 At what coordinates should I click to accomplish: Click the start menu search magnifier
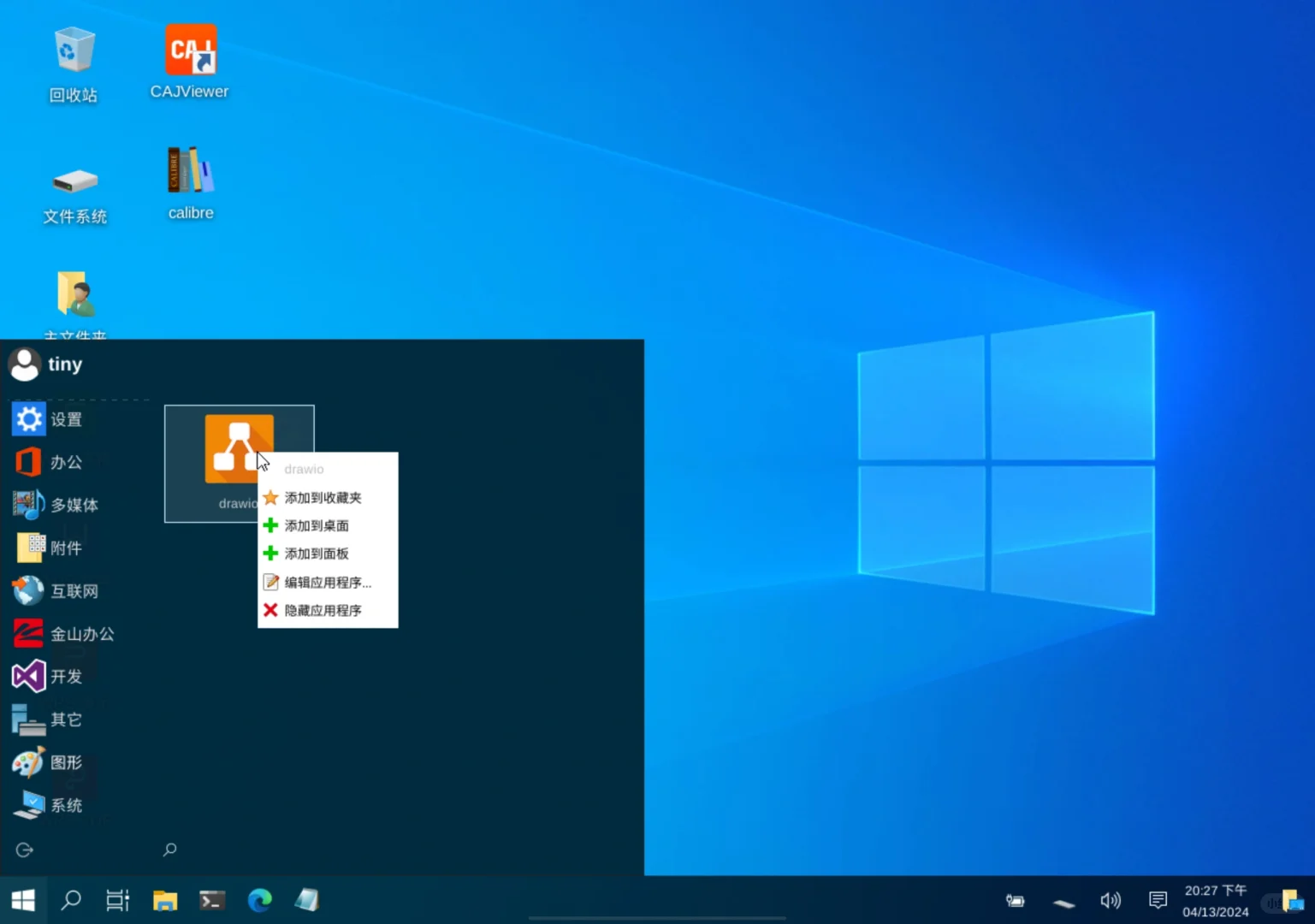170,849
